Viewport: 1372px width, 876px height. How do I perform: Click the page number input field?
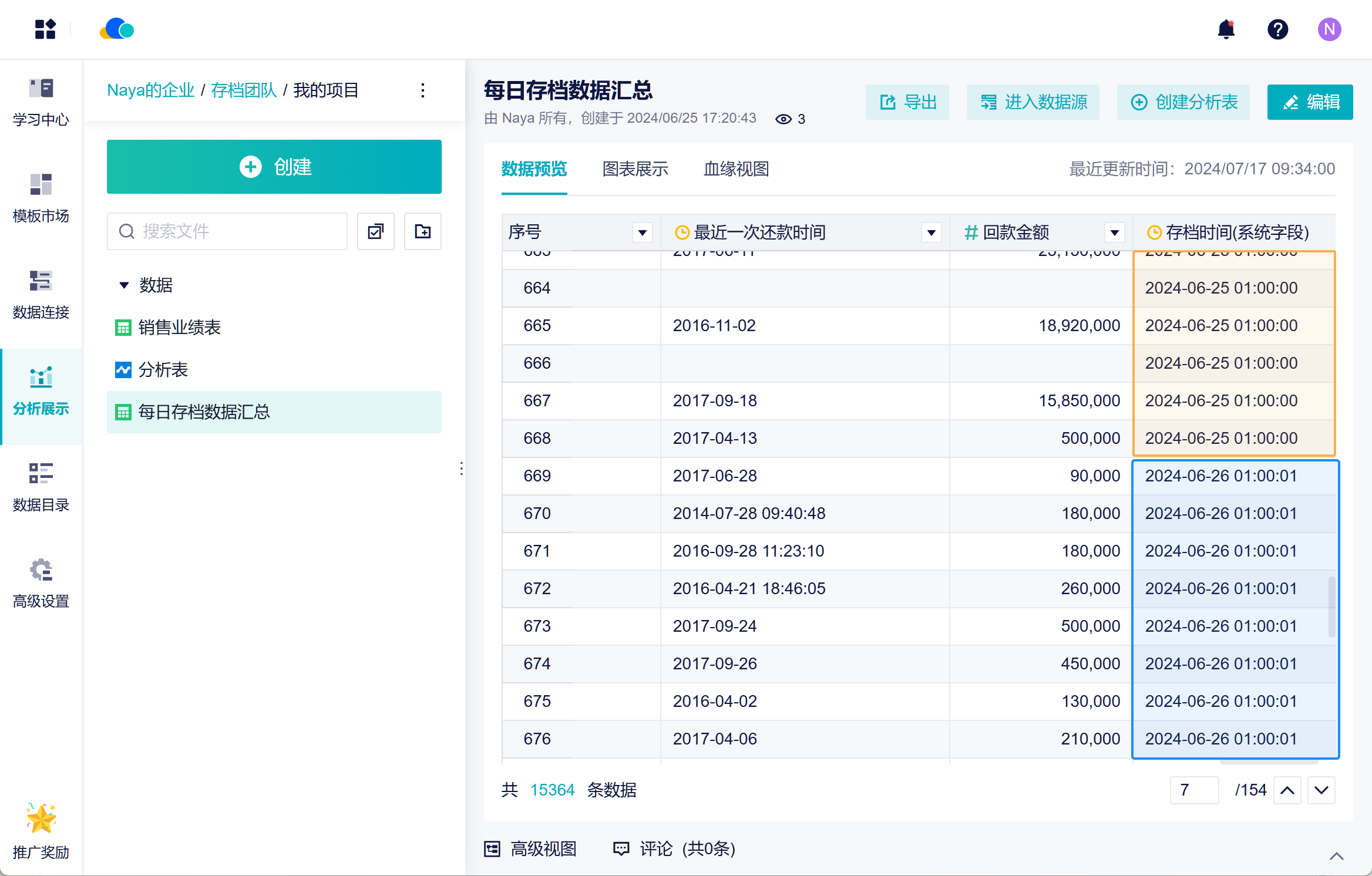[1193, 790]
